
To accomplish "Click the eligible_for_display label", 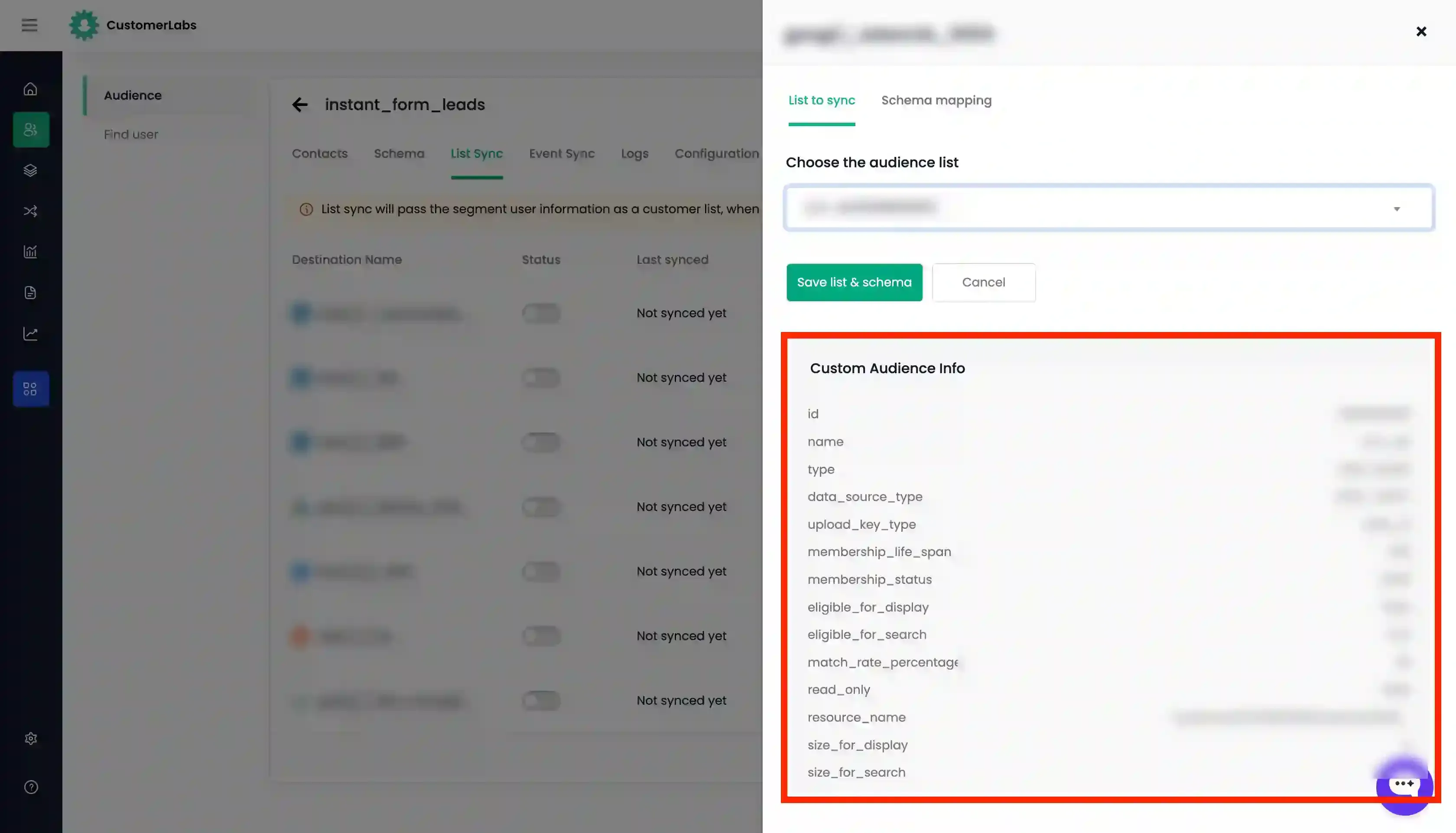I will click(868, 608).
